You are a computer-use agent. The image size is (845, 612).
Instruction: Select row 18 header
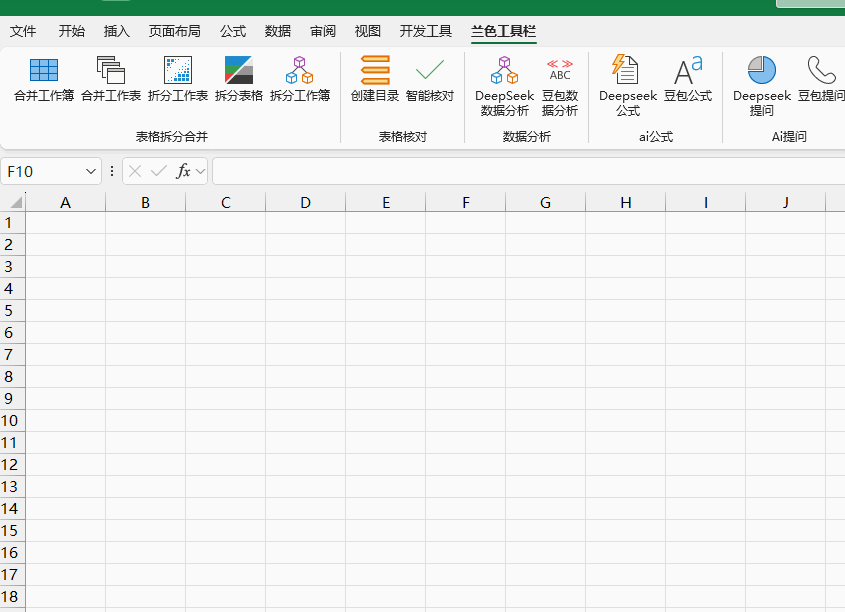click(12, 596)
